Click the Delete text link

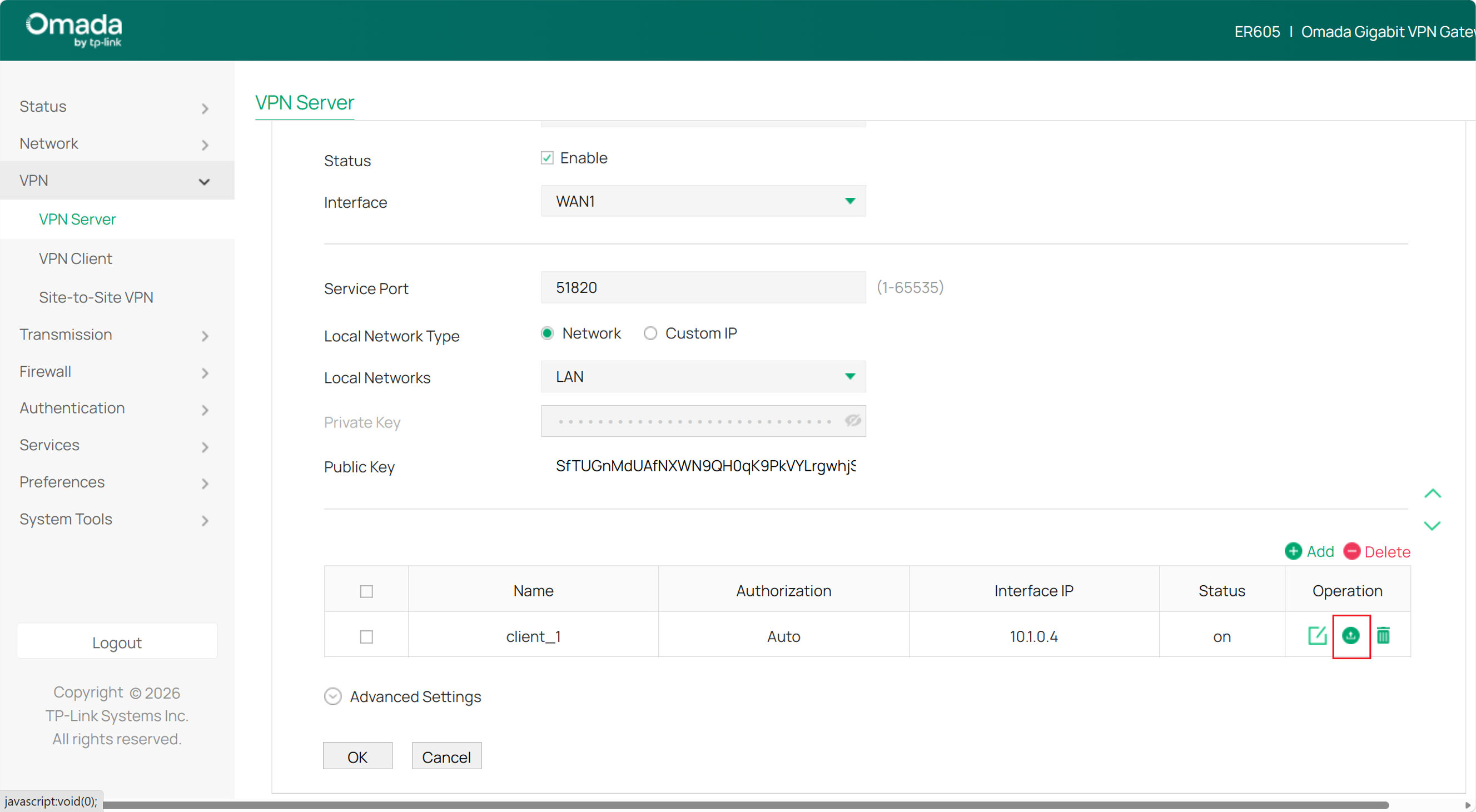pyautogui.click(x=1387, y=552)
